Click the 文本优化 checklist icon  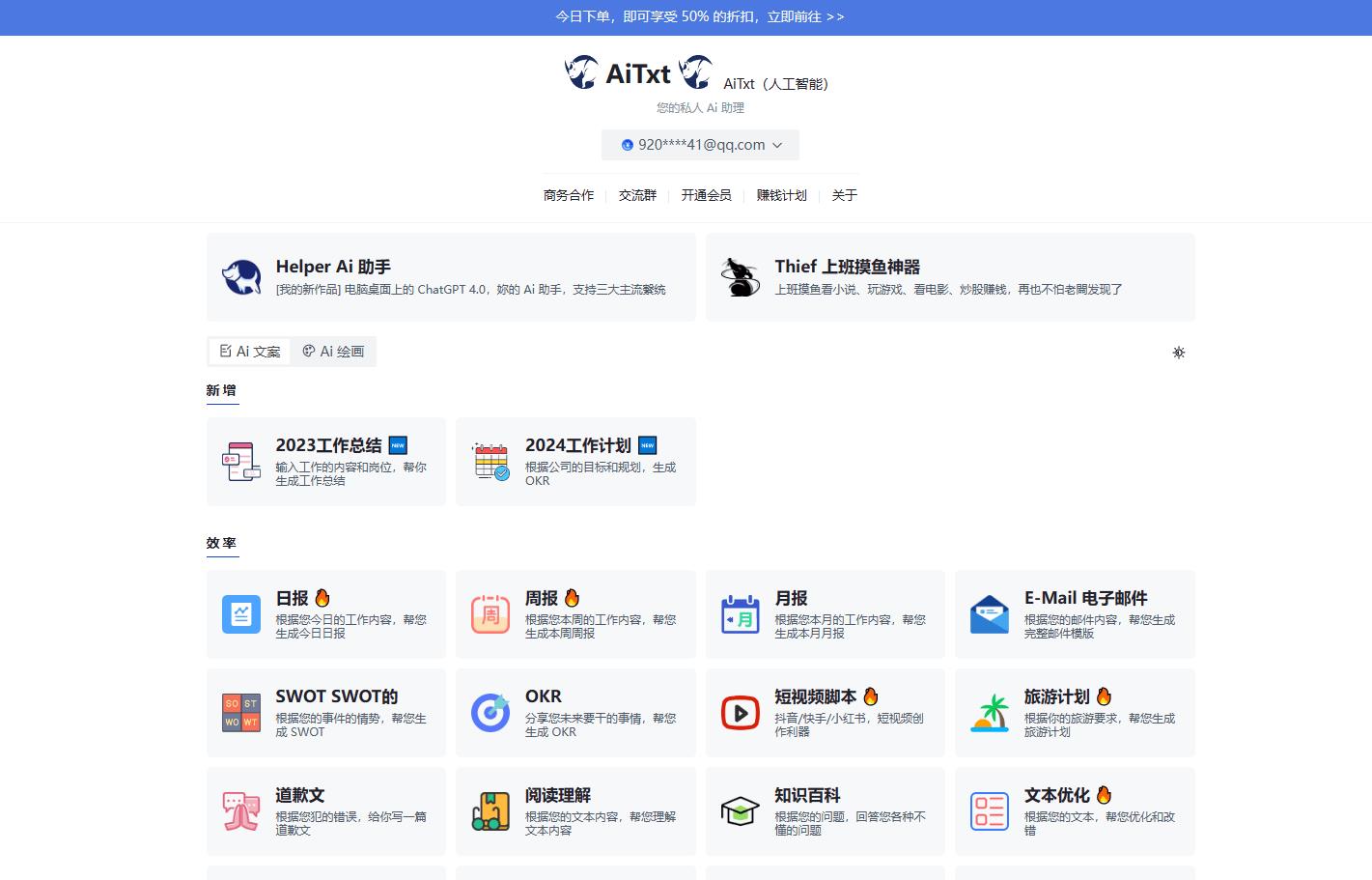click(990, 811)
